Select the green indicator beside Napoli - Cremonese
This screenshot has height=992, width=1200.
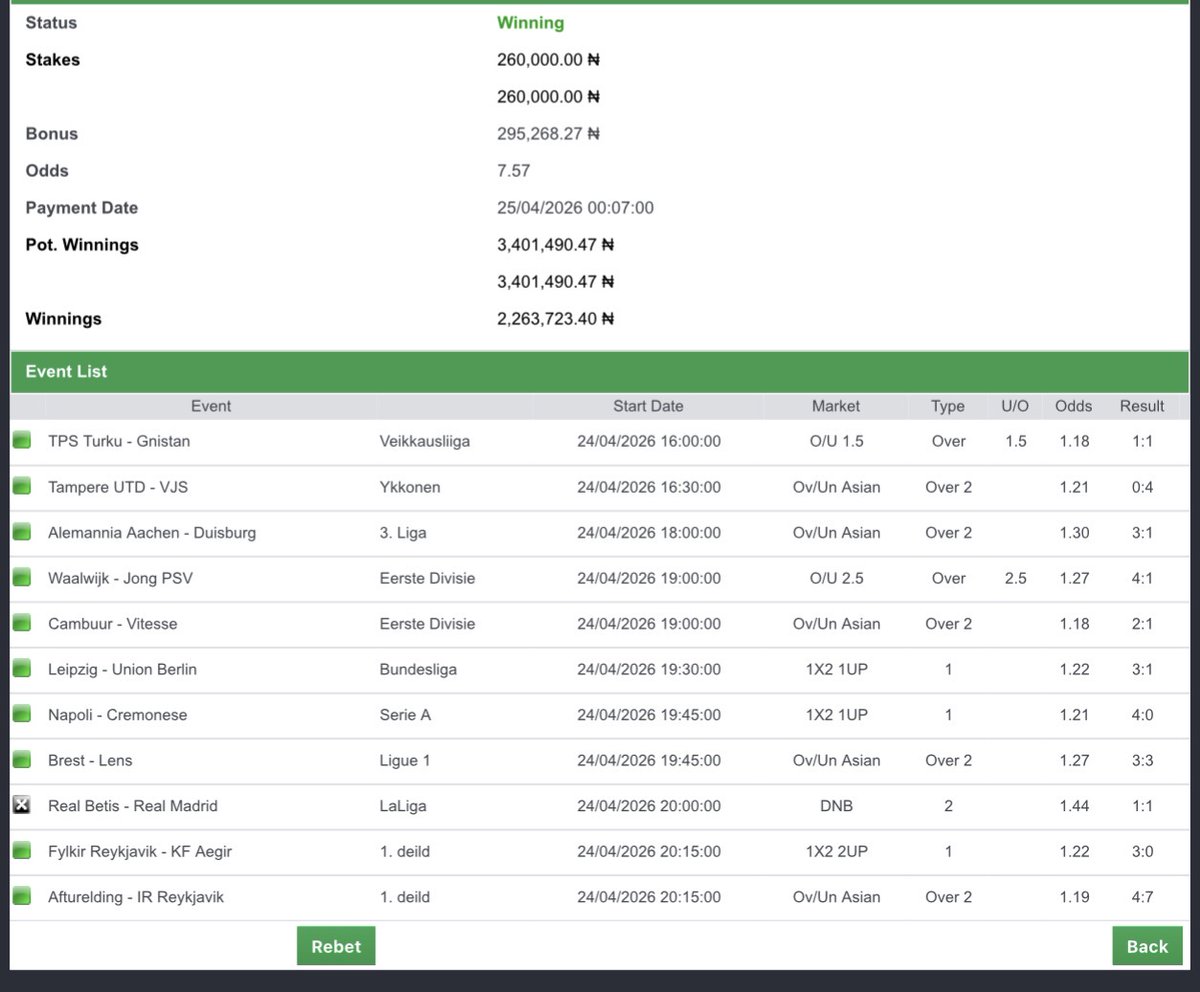[21, 713]
